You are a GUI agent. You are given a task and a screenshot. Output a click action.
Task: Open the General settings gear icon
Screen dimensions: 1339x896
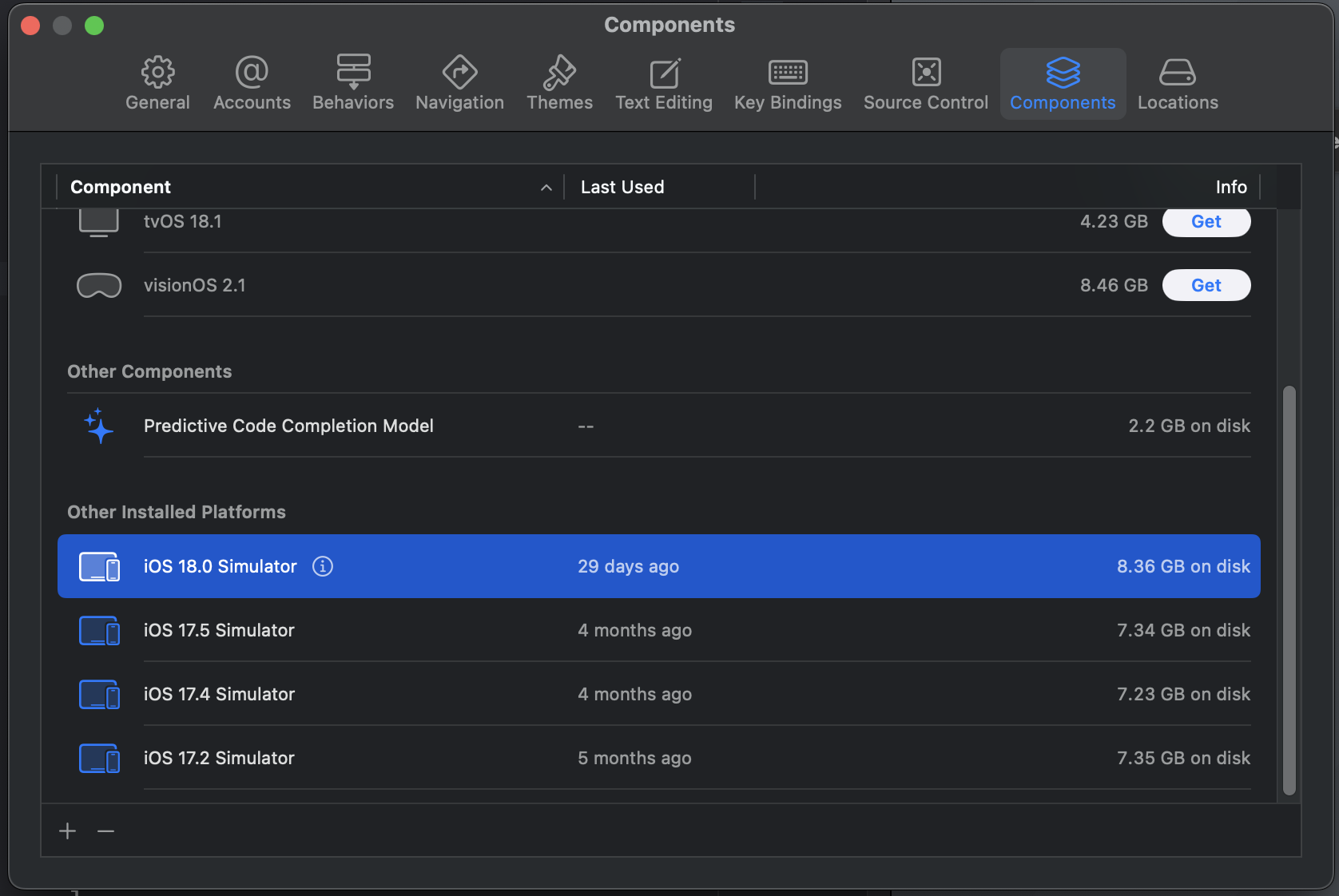[157, 72]
